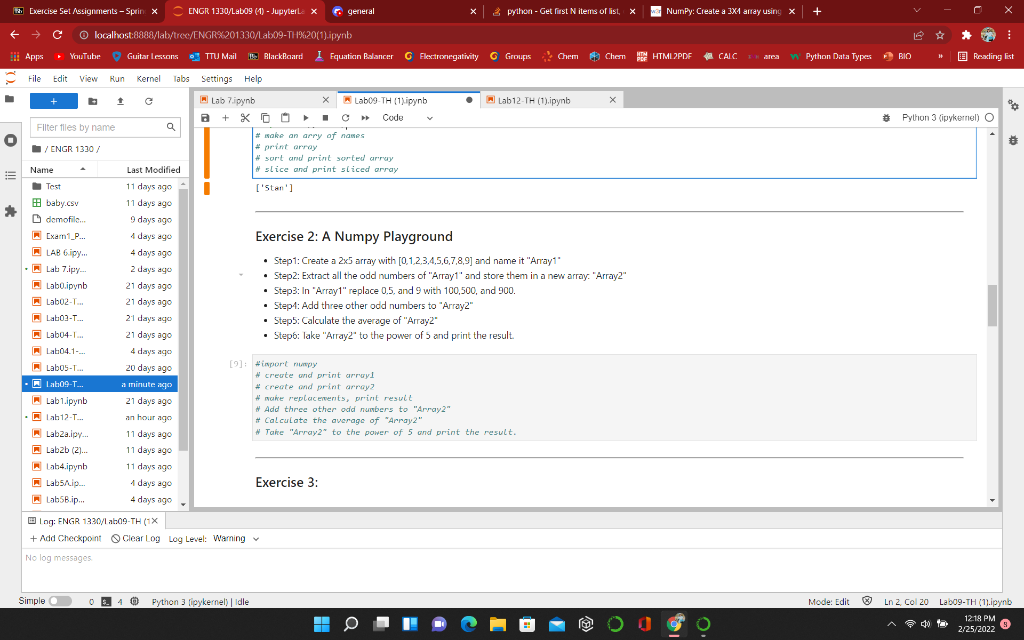Cut the selected notebook cells
The image size is (1024, 640).
click(x=244, y=118)
